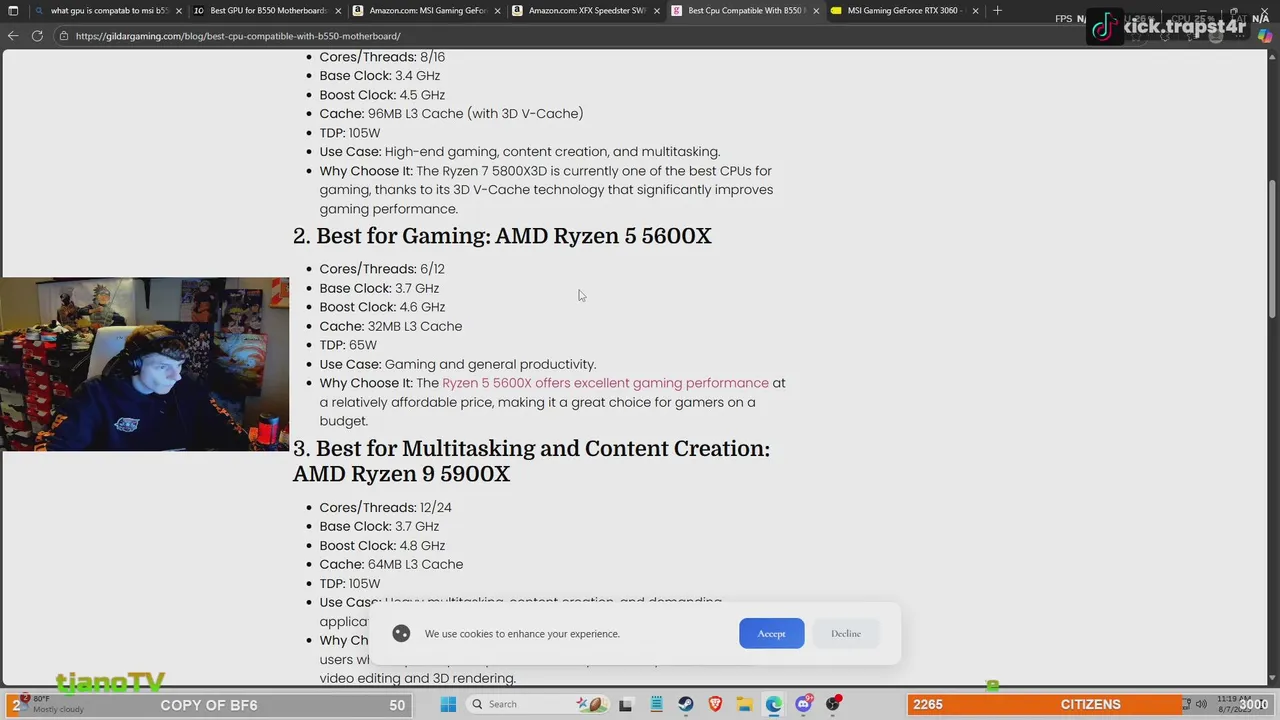Click 'Use Case: Gaming and general productivity.' line

[x=458, y=364]
